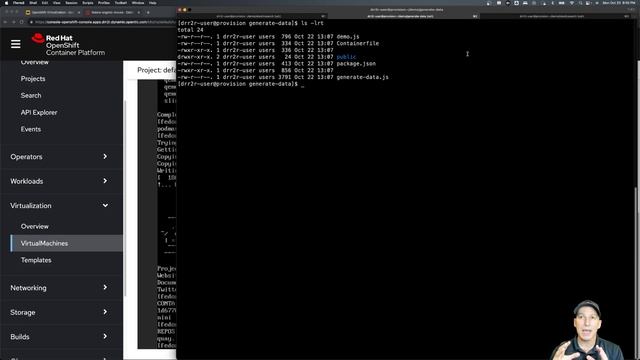Switch to the second browser tab
The height and width of the screenshot is (360, 640).
click(112, 12)
